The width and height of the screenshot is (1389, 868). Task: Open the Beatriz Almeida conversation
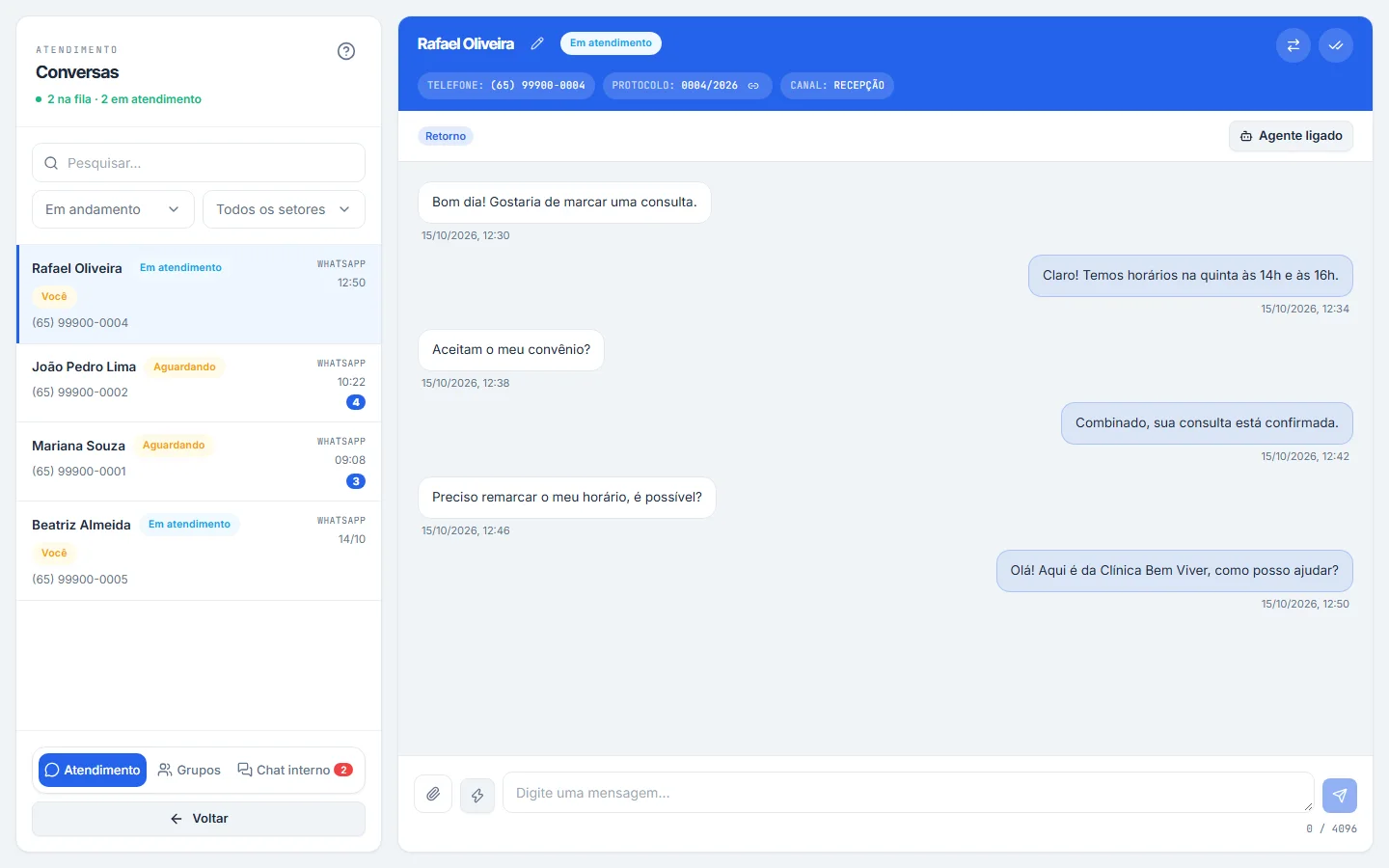click(x=199, y=551)
